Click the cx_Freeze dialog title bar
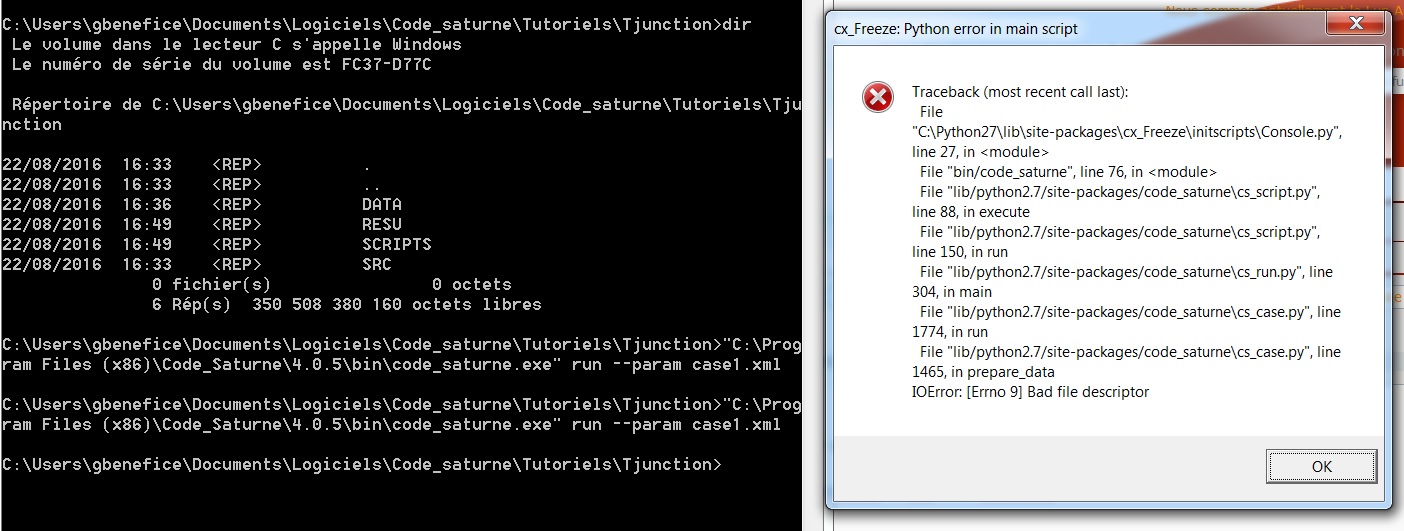This screenshot has width=1404, height=531. (1050, 29)
